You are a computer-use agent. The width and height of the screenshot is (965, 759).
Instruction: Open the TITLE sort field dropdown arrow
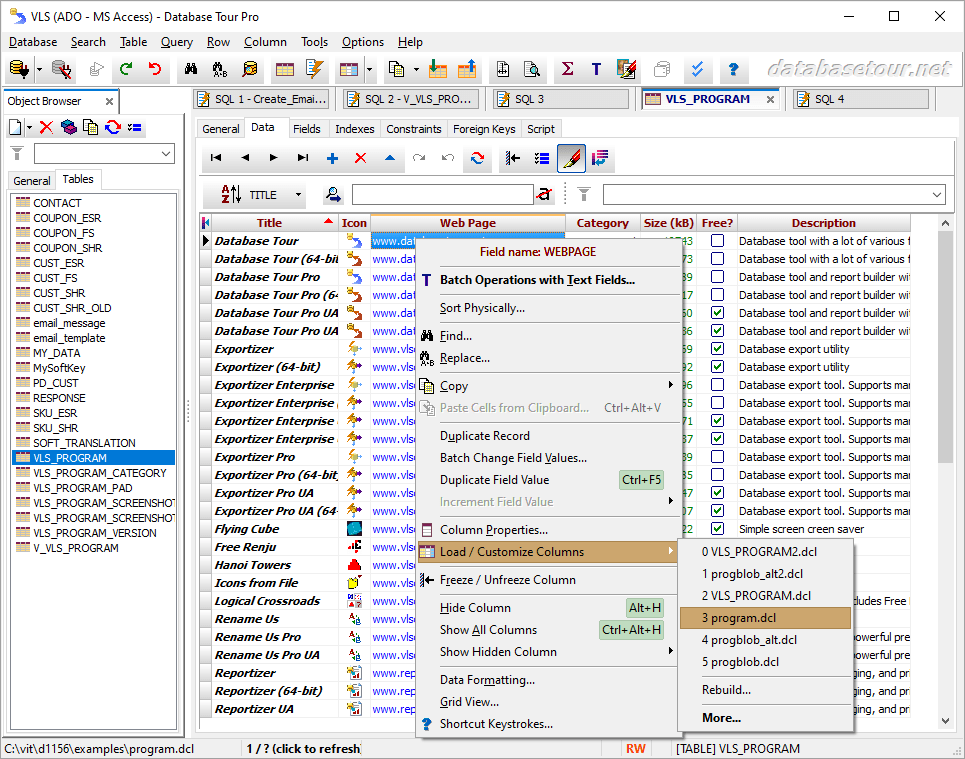[298, 195]
